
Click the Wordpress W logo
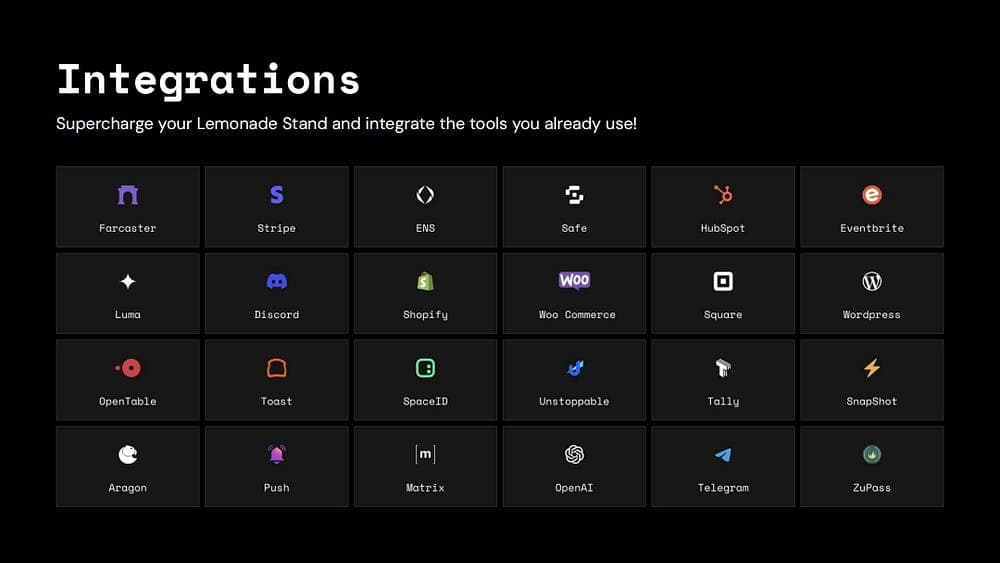pos(872,281)
